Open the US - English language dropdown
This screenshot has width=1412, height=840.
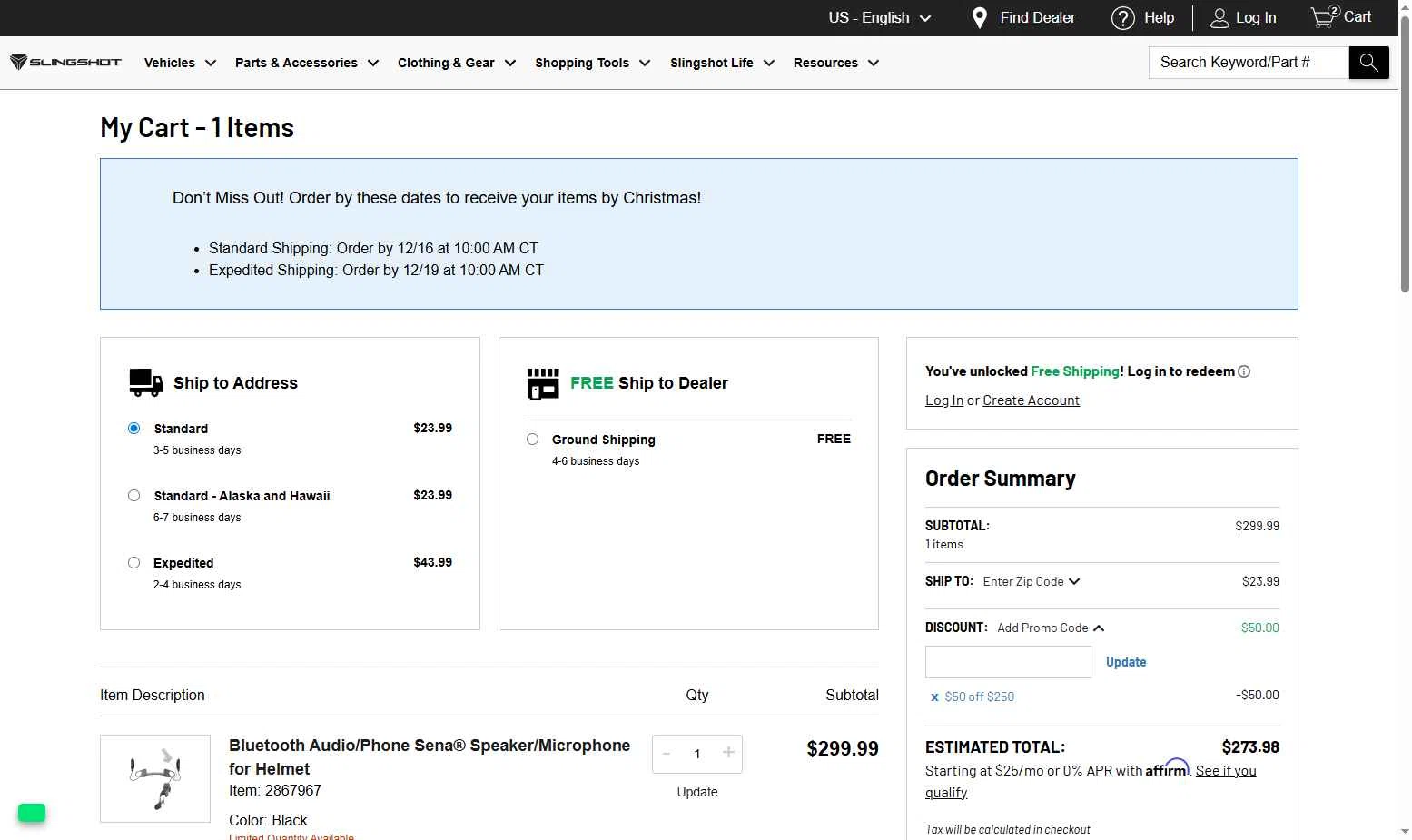coord(879,17)
